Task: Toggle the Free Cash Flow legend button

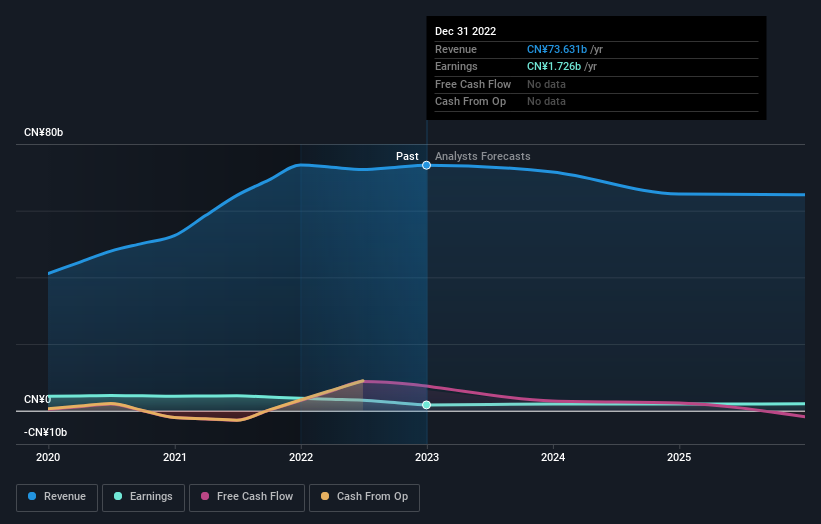Action: tap(247, 497)
